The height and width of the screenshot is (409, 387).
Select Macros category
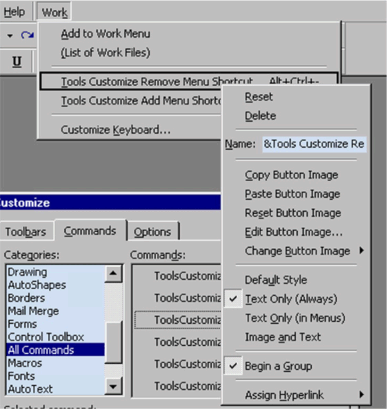pyautogui.click(x=55, y=363)
